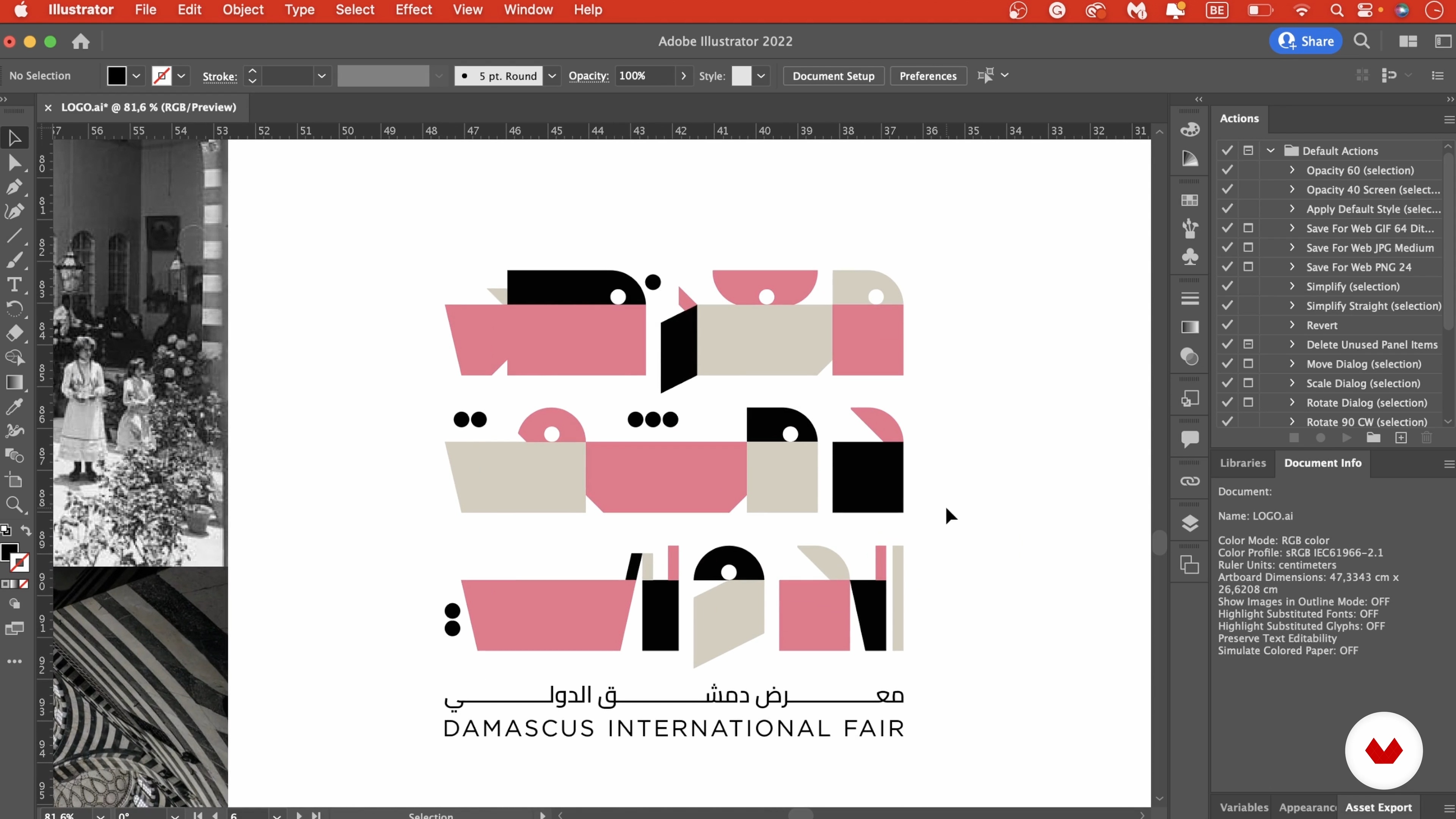Click Create New Action plus icon
The height and width of the screenshot is (819, 1456).
tap(1401, 438)
